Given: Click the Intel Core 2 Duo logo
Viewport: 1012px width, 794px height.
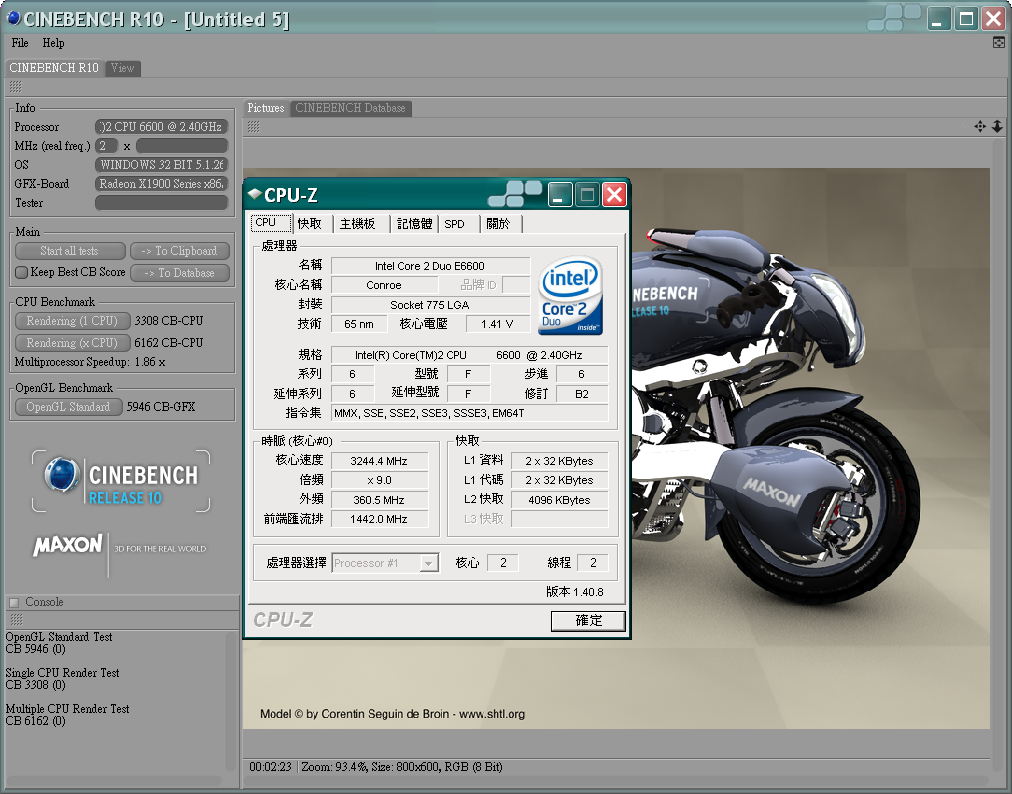Looking at the screenshot, I should [x=571, y=296].
